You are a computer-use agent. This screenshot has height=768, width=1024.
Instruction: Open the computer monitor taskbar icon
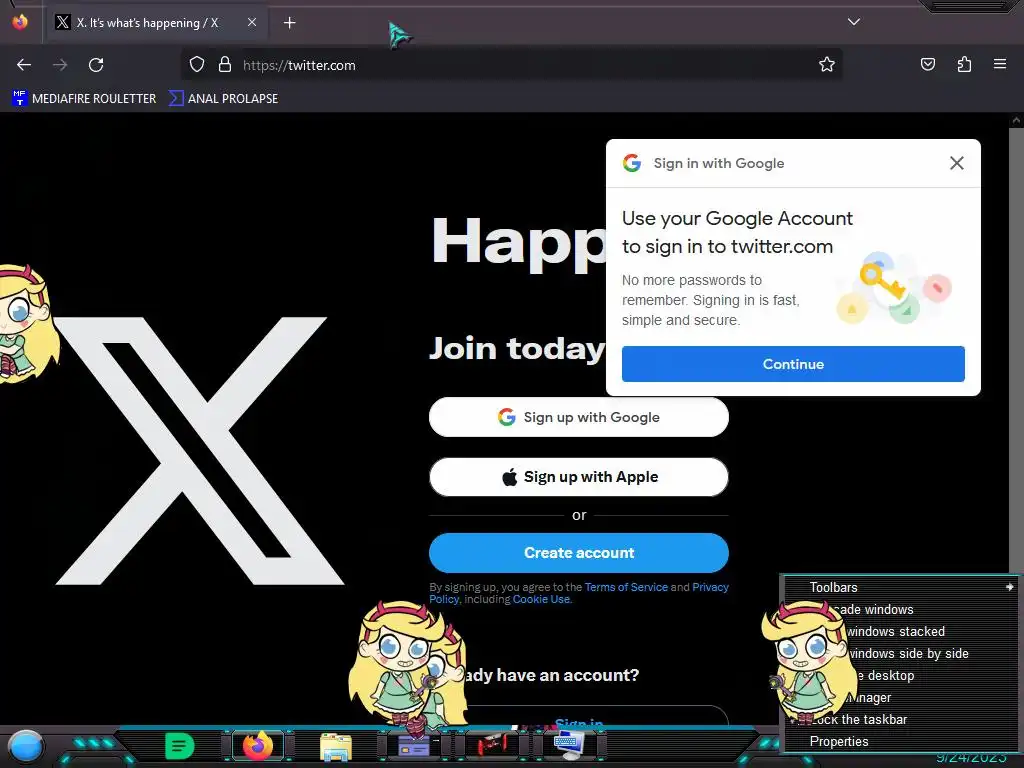(569, 745)
